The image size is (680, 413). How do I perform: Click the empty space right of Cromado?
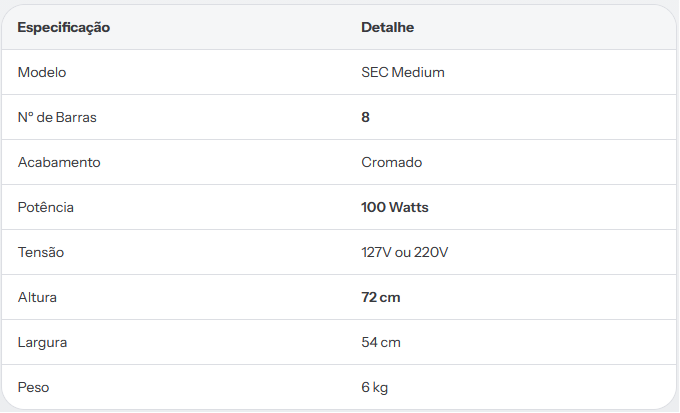[x=549, y=162]
